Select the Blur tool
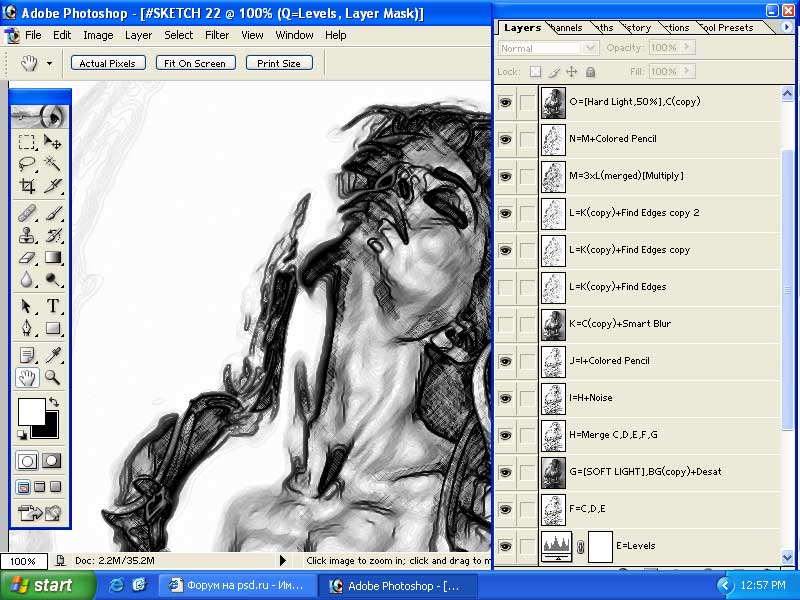Screen dimensions: 800x600 click(x=27, y=280)
